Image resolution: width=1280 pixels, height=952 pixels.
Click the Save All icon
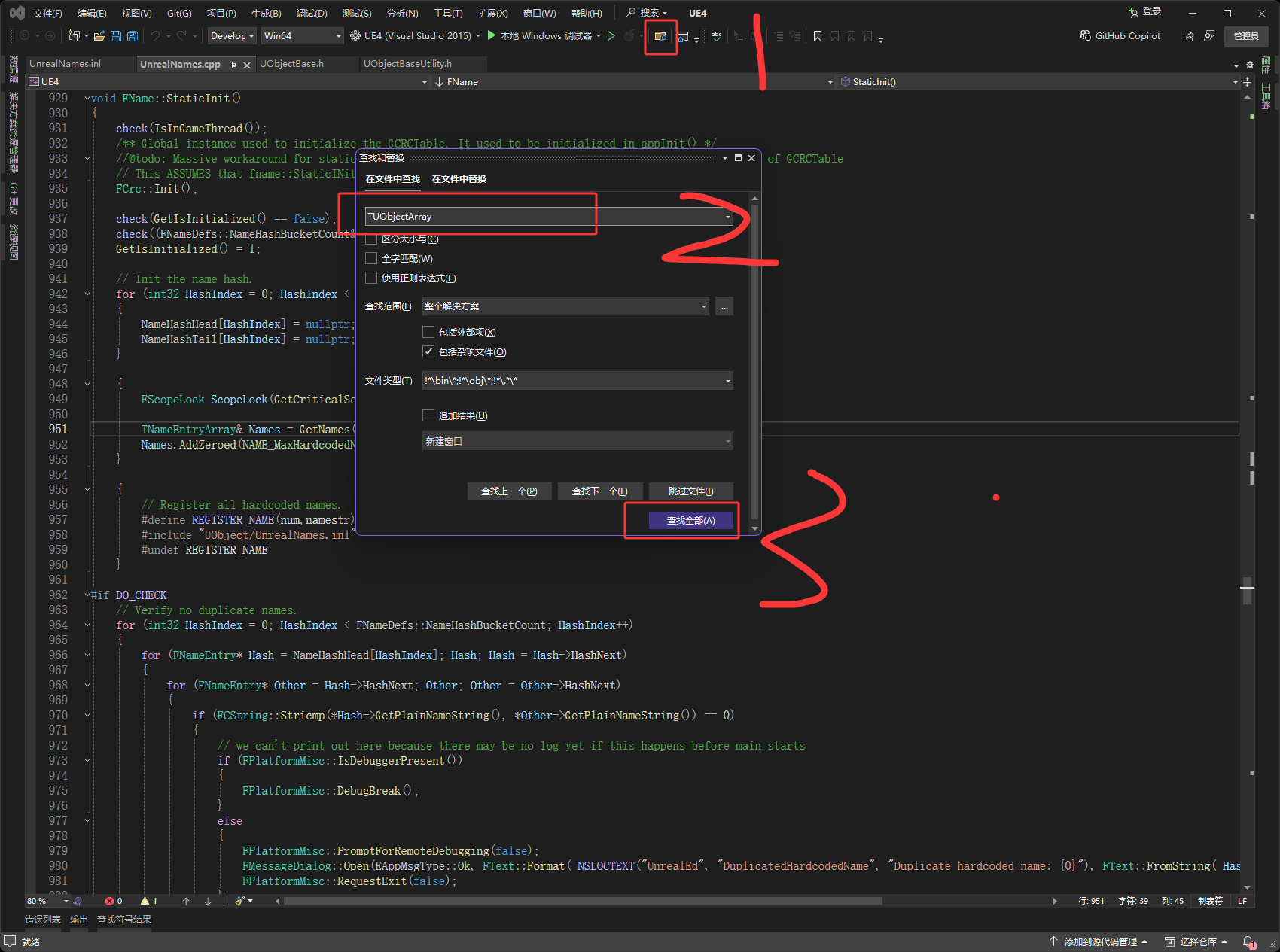[x=133, y=36]
